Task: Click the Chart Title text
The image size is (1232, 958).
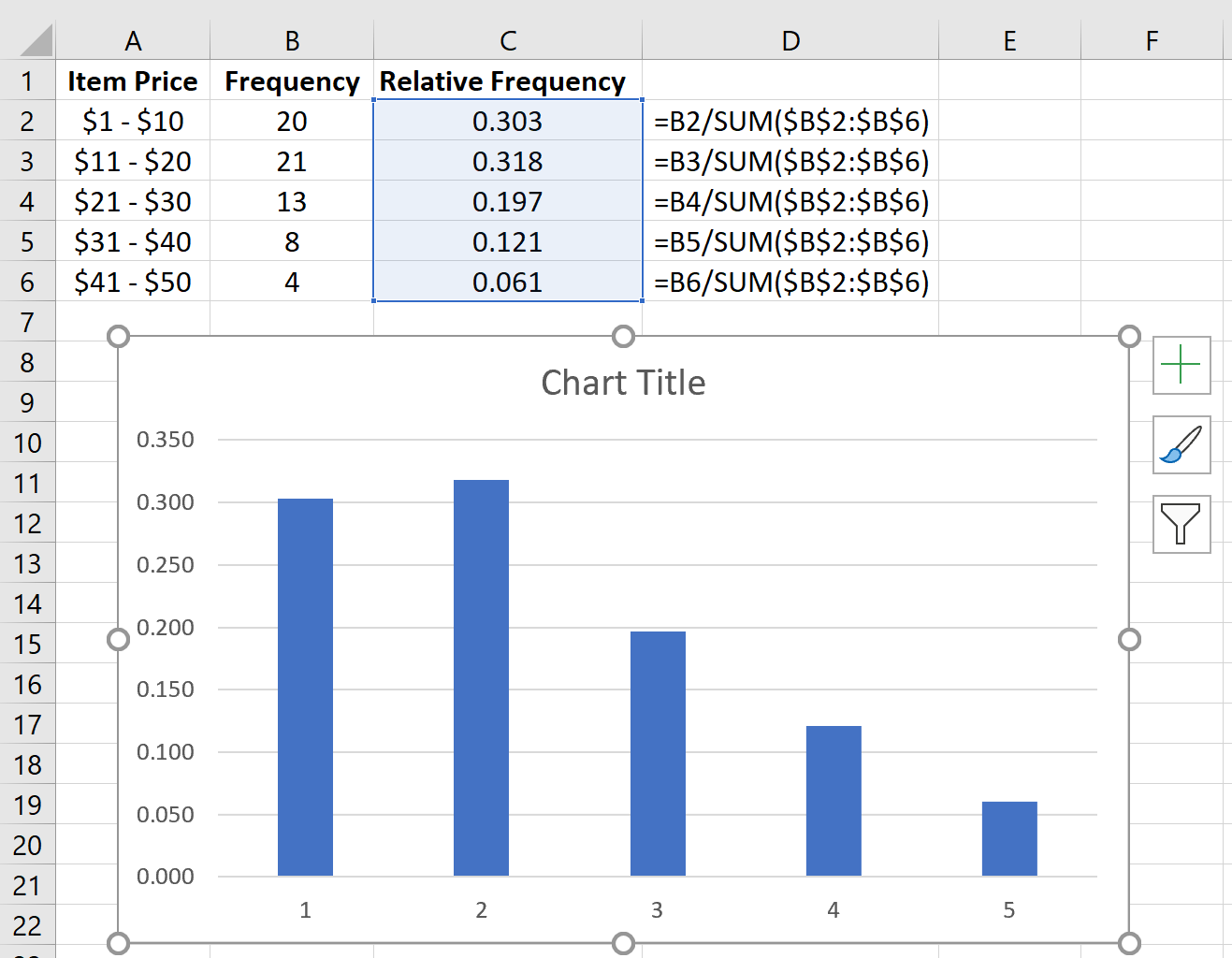Action: [x=623, y=383]
